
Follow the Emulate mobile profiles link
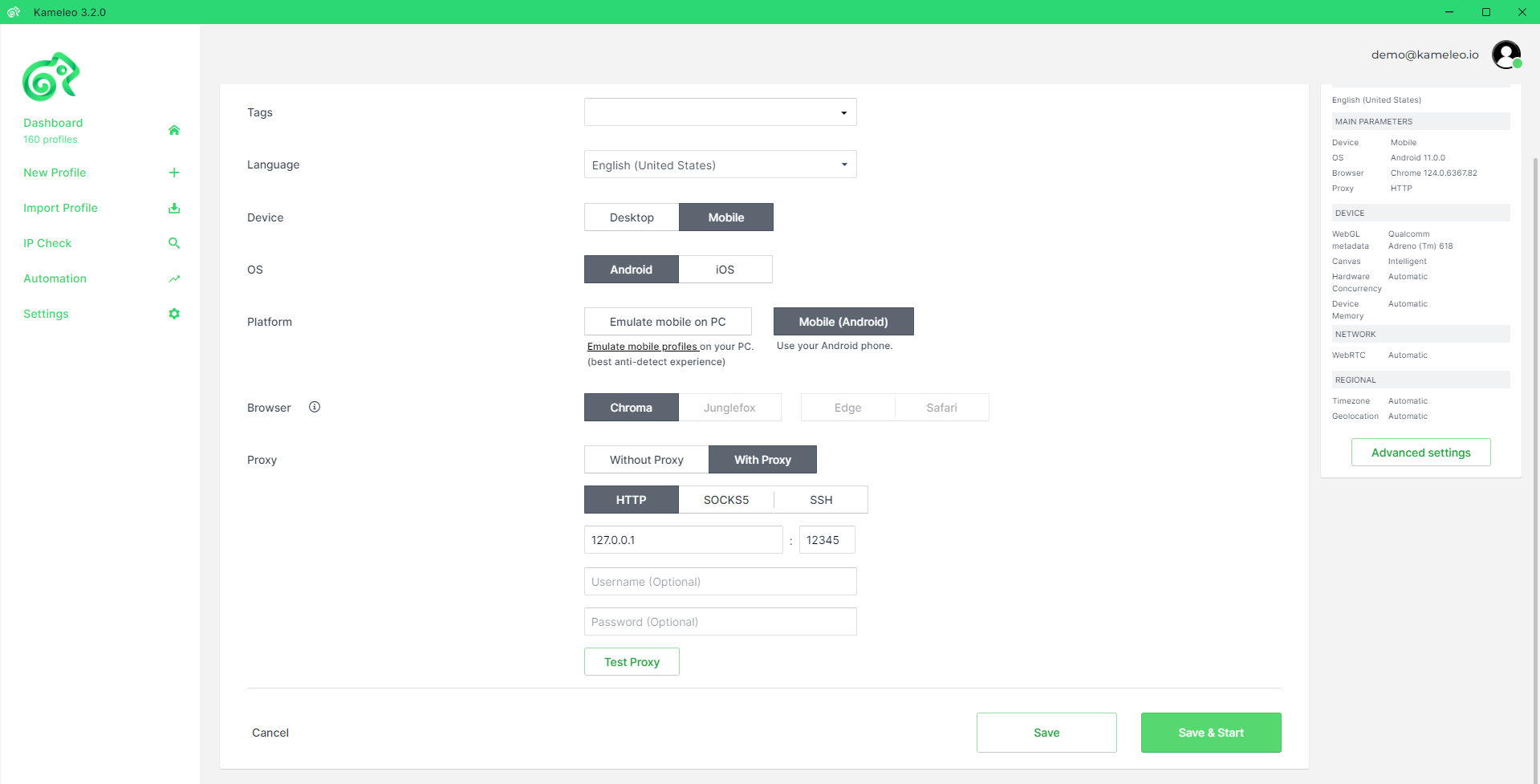point(643,347)
